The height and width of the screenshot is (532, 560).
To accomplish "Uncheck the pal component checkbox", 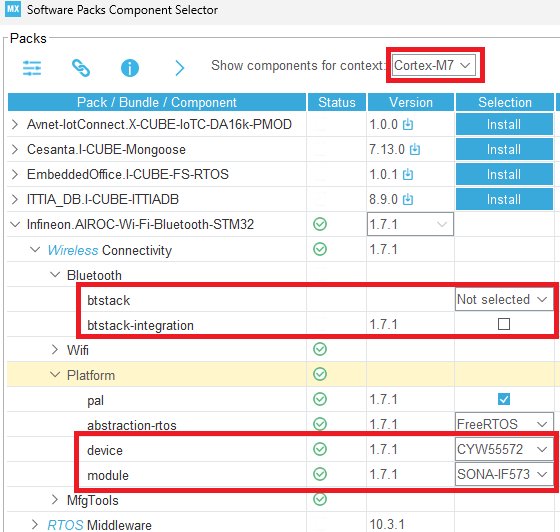I will pyautogui.click(x=504, y=399).
